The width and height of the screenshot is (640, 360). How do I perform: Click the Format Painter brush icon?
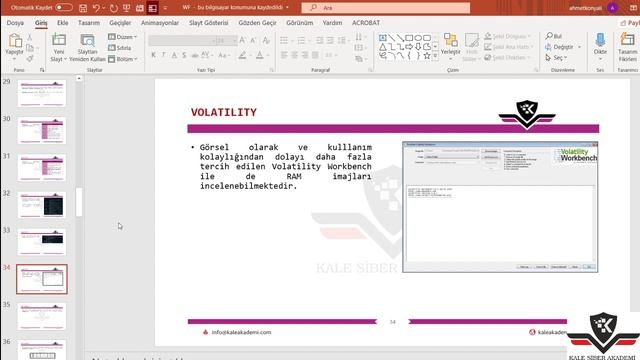(x=30, y=59)
